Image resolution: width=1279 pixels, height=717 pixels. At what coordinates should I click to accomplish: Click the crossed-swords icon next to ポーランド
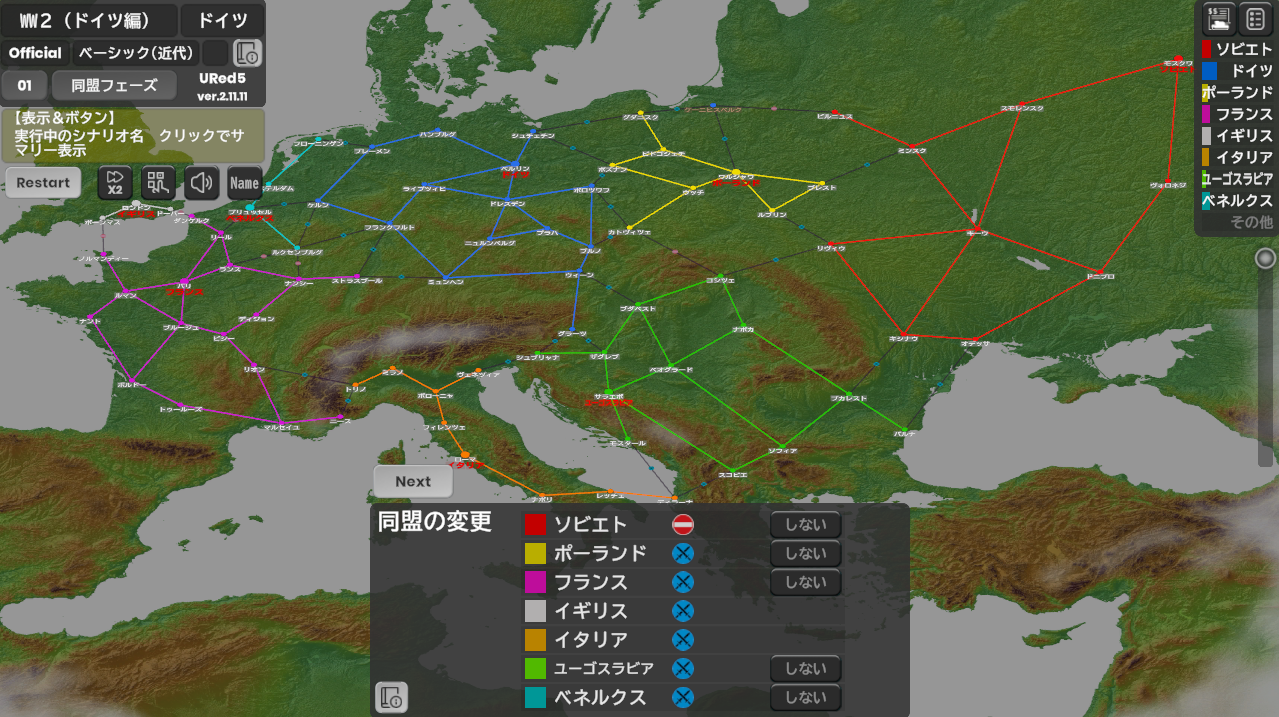(x=683, y=554)
